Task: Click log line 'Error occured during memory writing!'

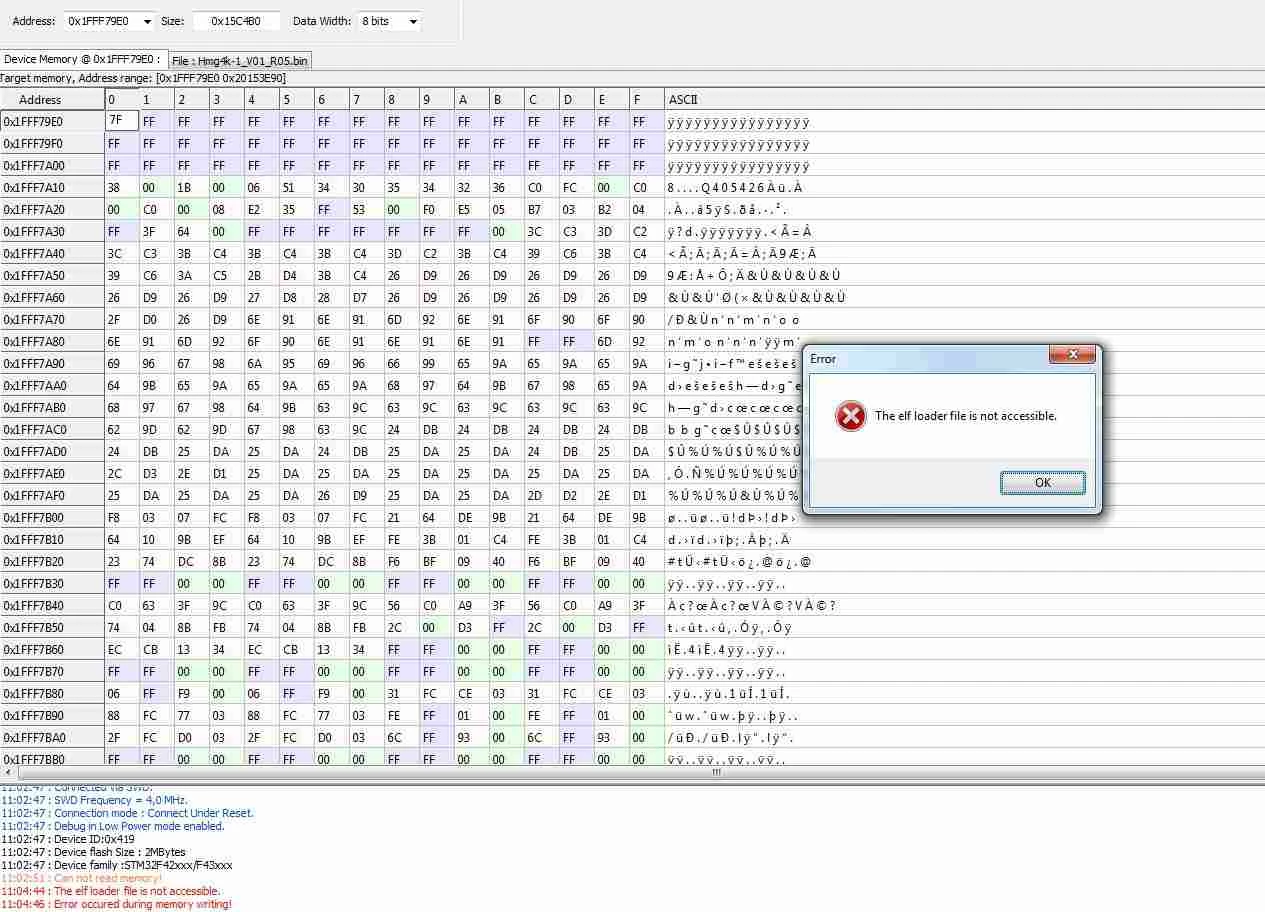Action: [116, 904]
